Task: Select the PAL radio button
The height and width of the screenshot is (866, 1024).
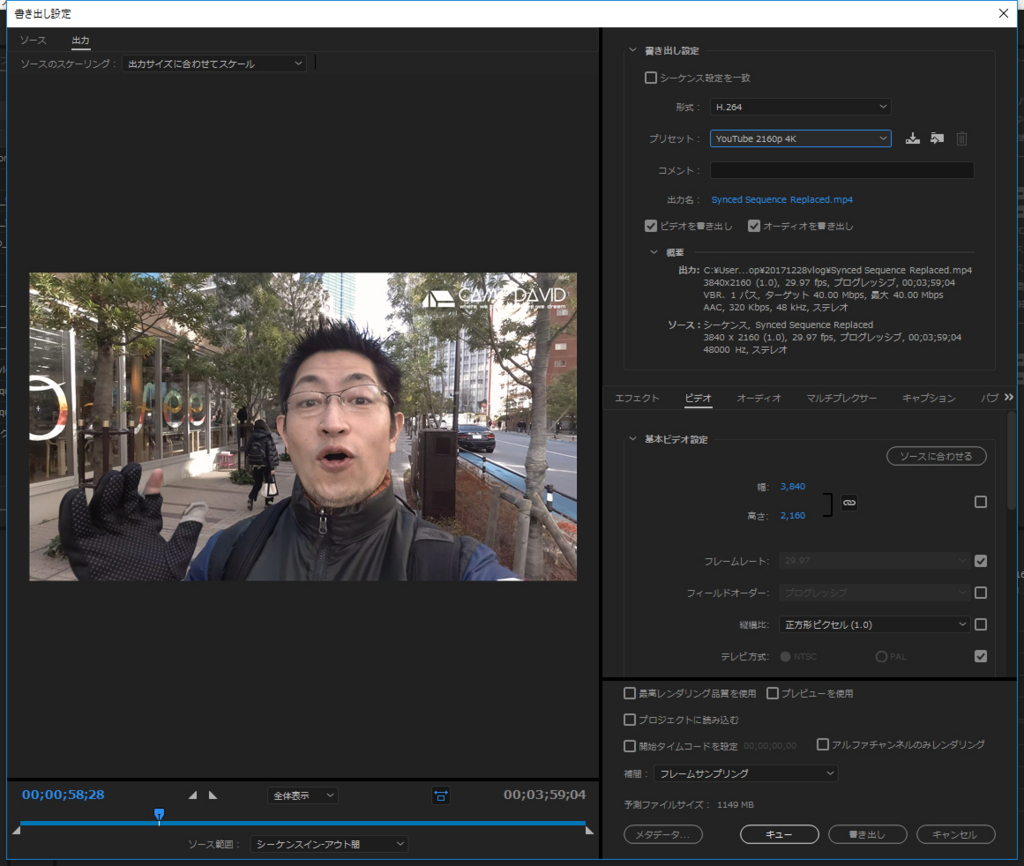Action: tap(881, 656)
